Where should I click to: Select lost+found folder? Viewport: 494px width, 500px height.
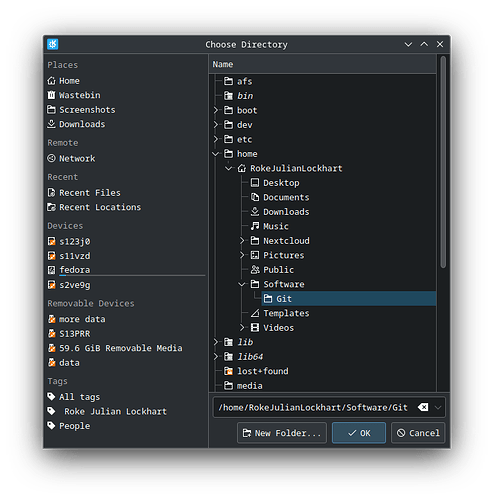click(x=256, y=371)
